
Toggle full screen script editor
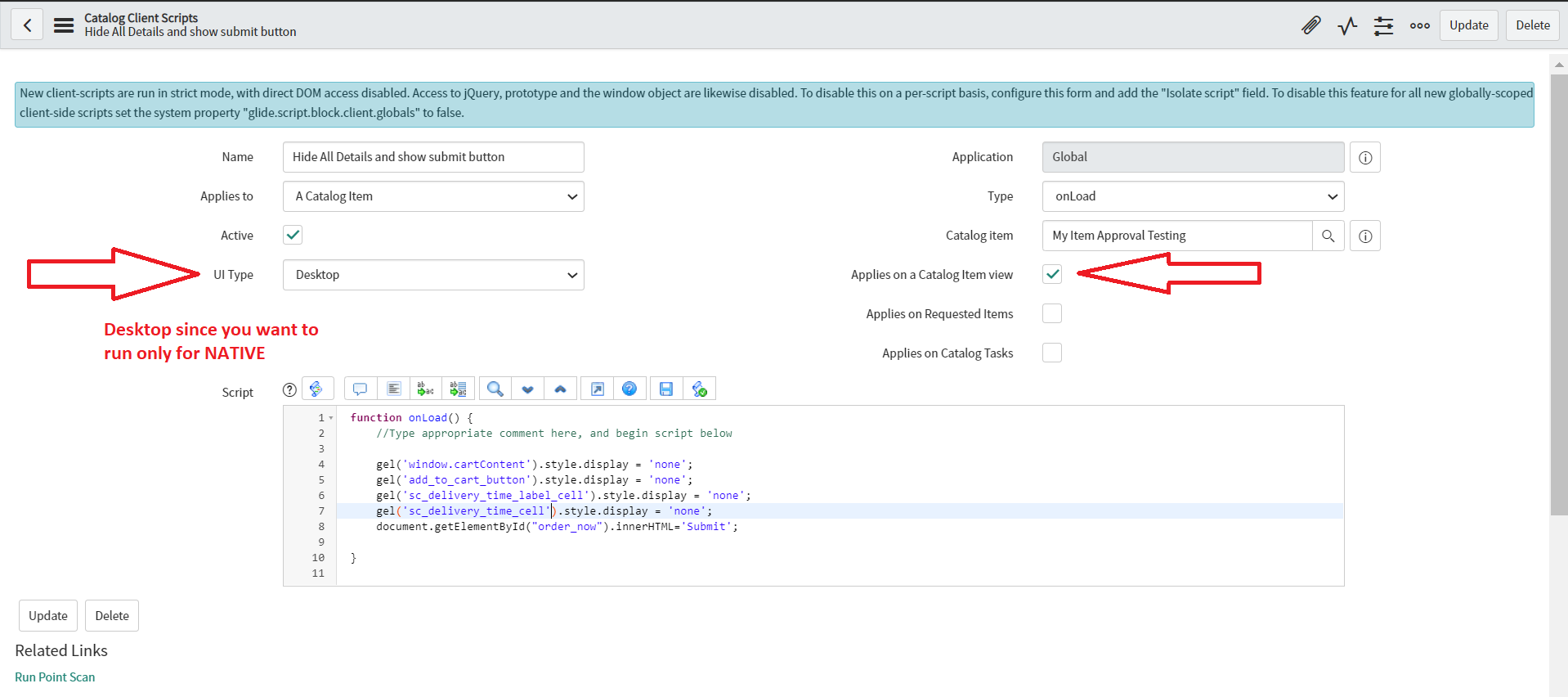click(598, 389)
